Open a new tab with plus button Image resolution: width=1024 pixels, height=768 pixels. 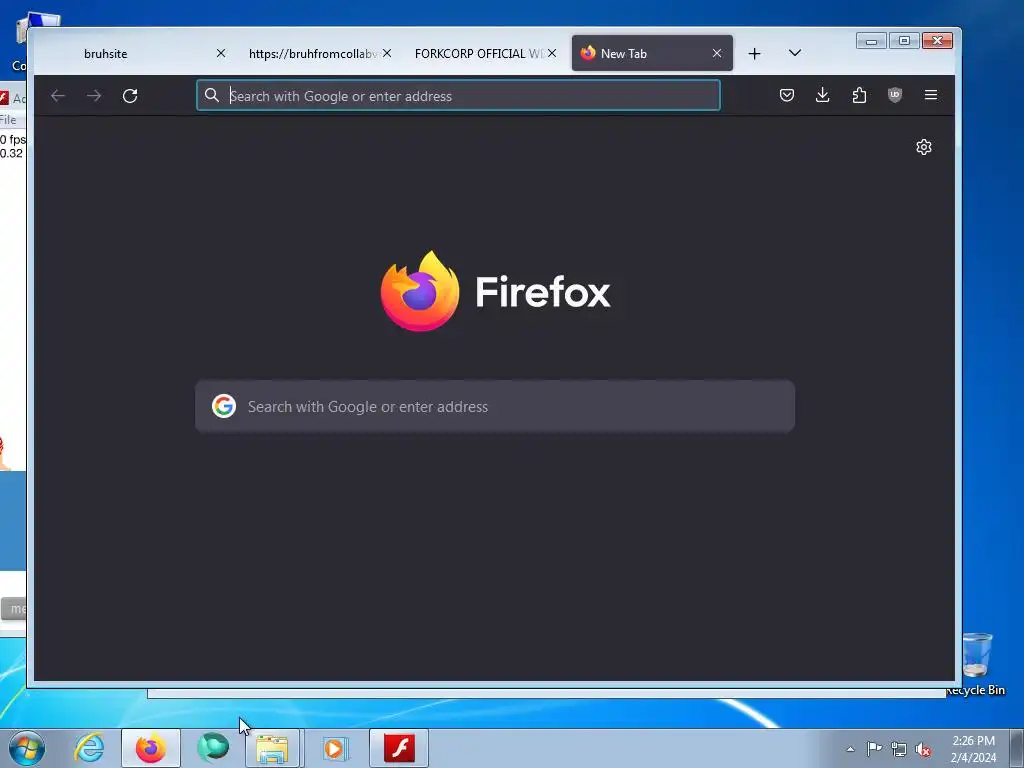point(754,54)
